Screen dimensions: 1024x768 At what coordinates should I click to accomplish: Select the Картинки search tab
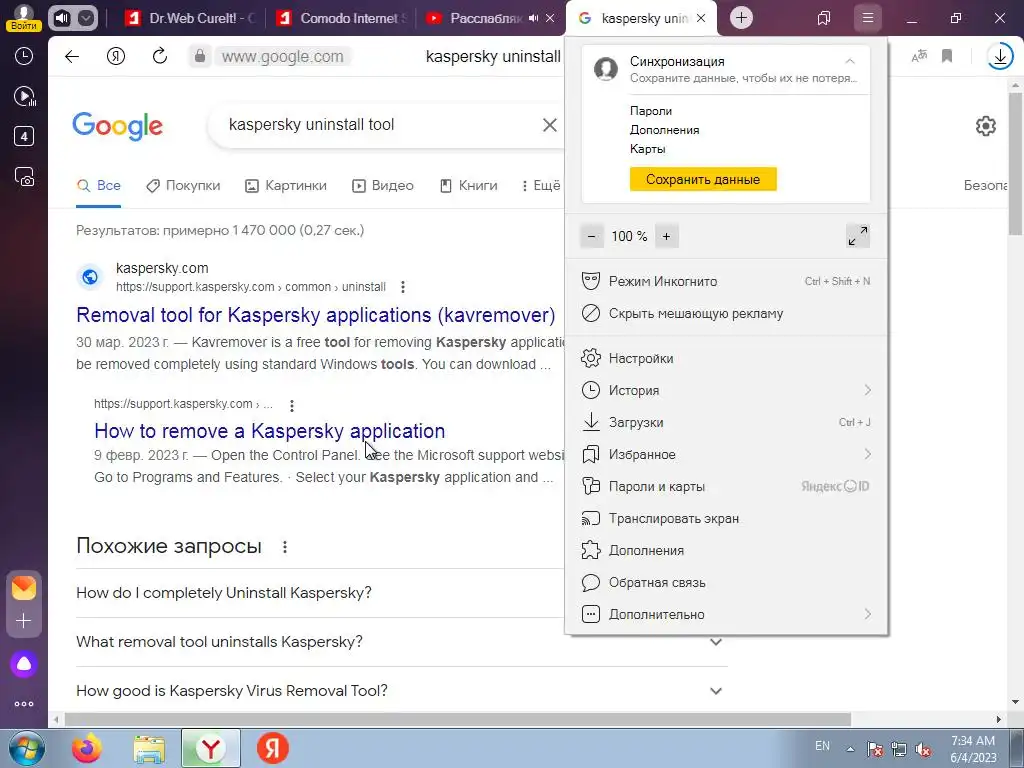(x=285, y=185)
